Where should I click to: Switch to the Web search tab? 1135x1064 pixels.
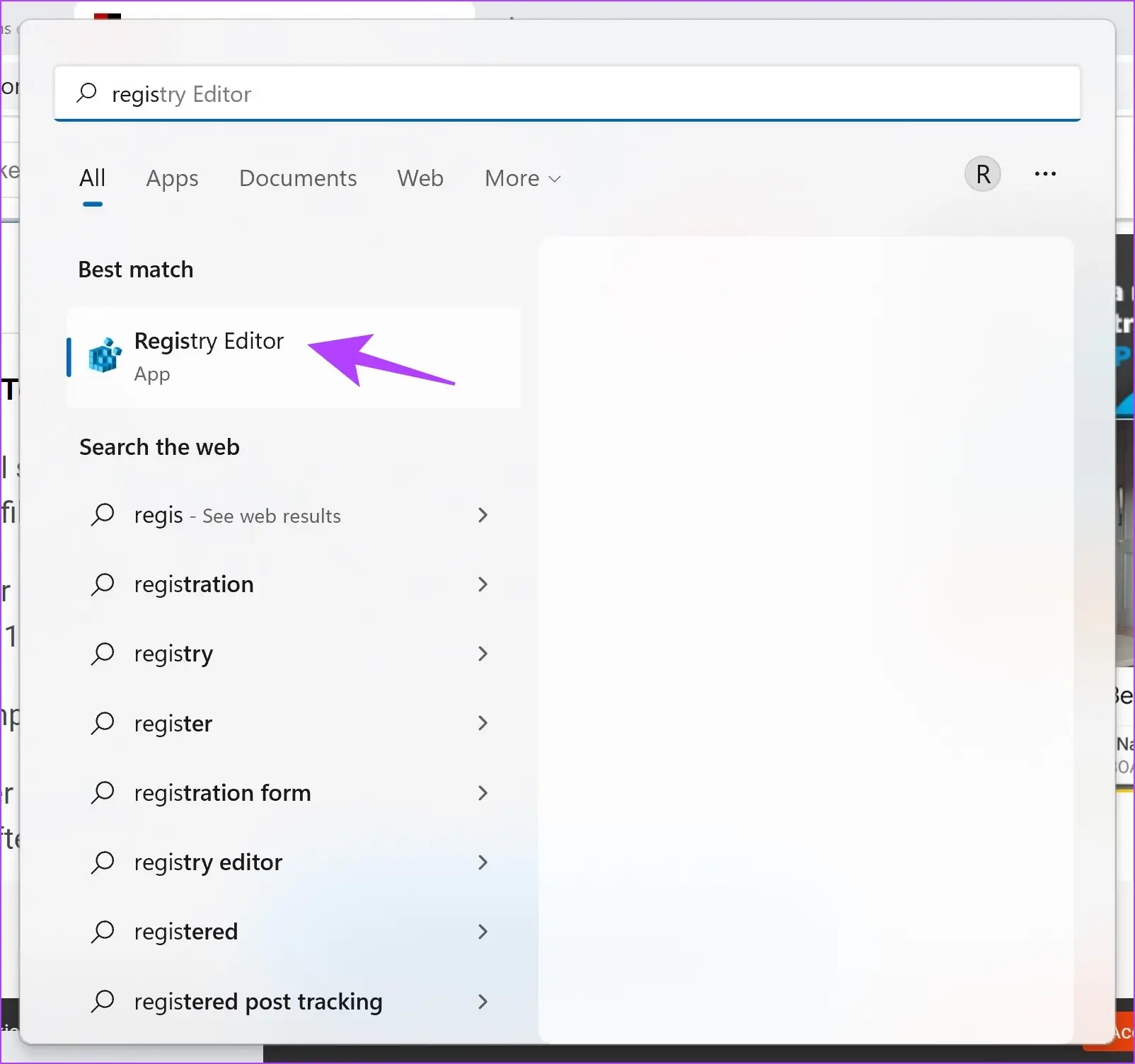coord(420,178)
